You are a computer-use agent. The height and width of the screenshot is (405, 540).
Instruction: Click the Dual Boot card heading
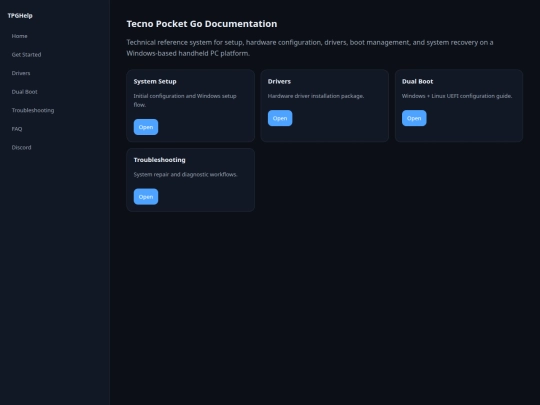[x=417, y=81]
